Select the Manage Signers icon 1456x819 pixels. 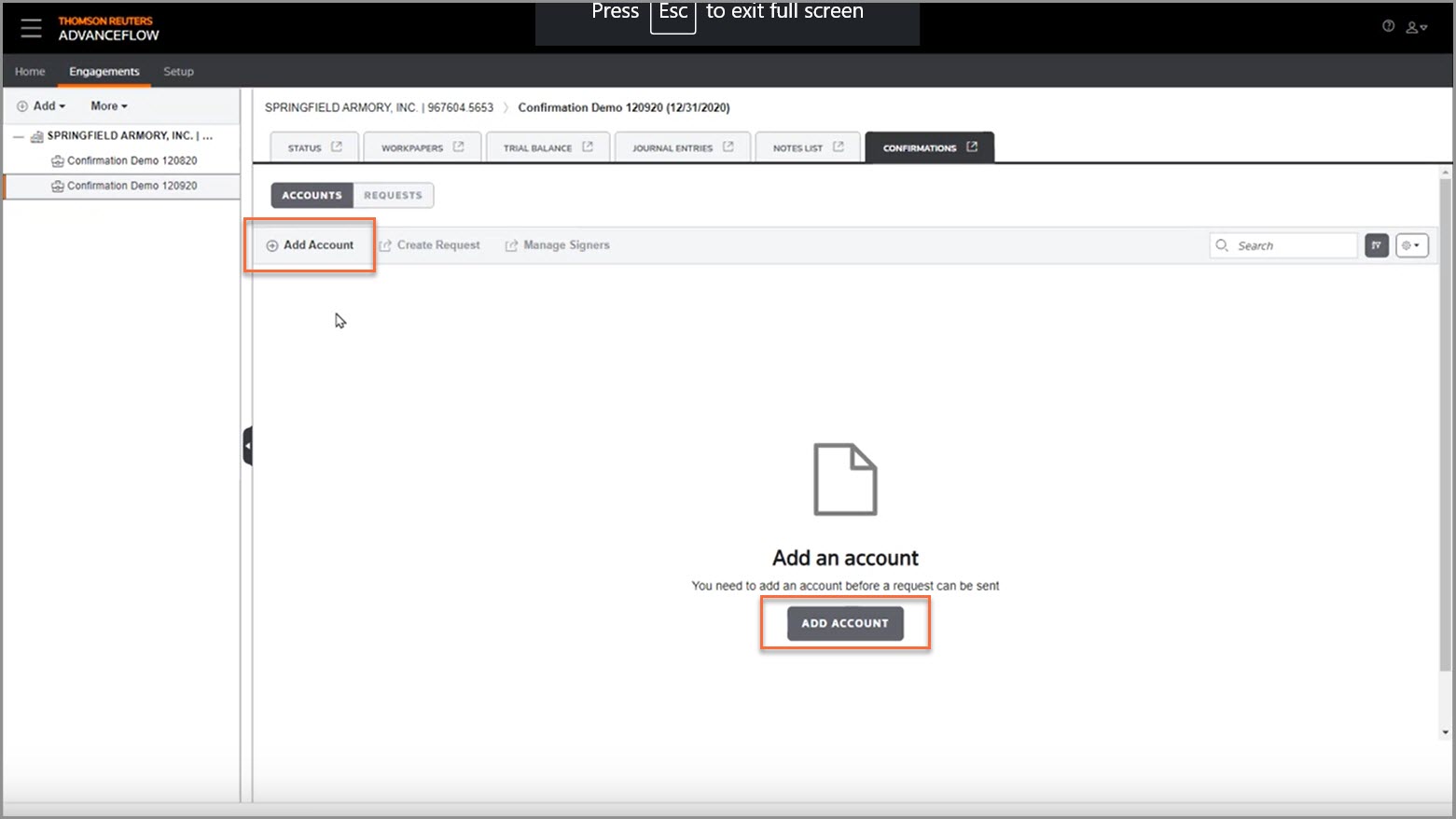click(511, 244)
